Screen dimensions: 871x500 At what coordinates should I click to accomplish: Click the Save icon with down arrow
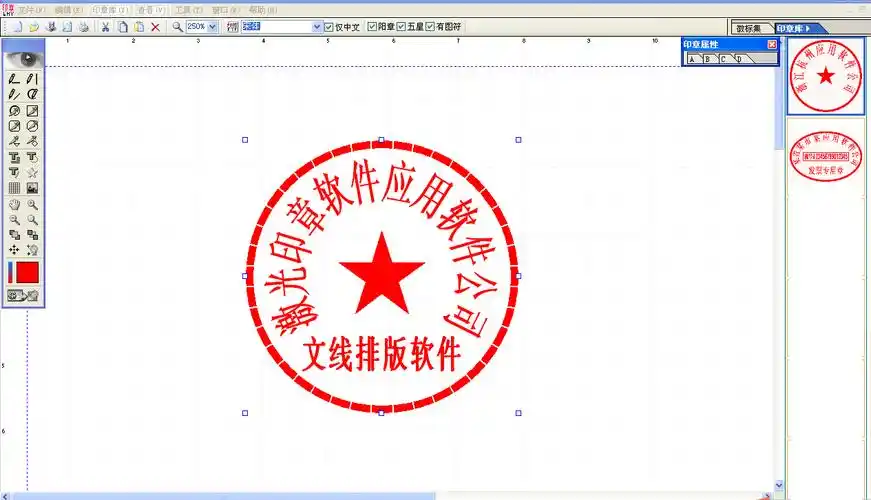pyautogui.click(x=51, y=27)
